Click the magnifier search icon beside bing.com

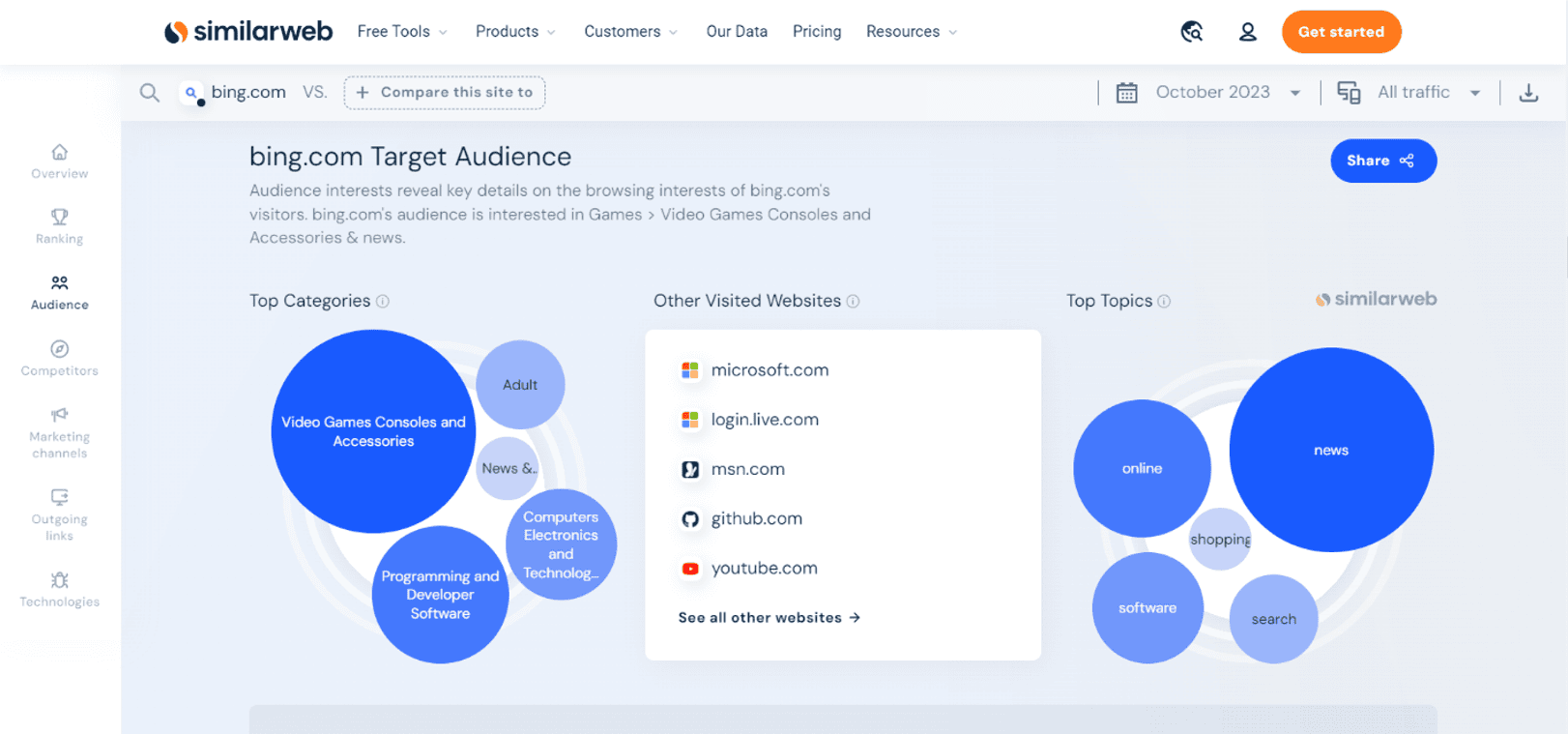pyautogui.click(x=149, y=93)
